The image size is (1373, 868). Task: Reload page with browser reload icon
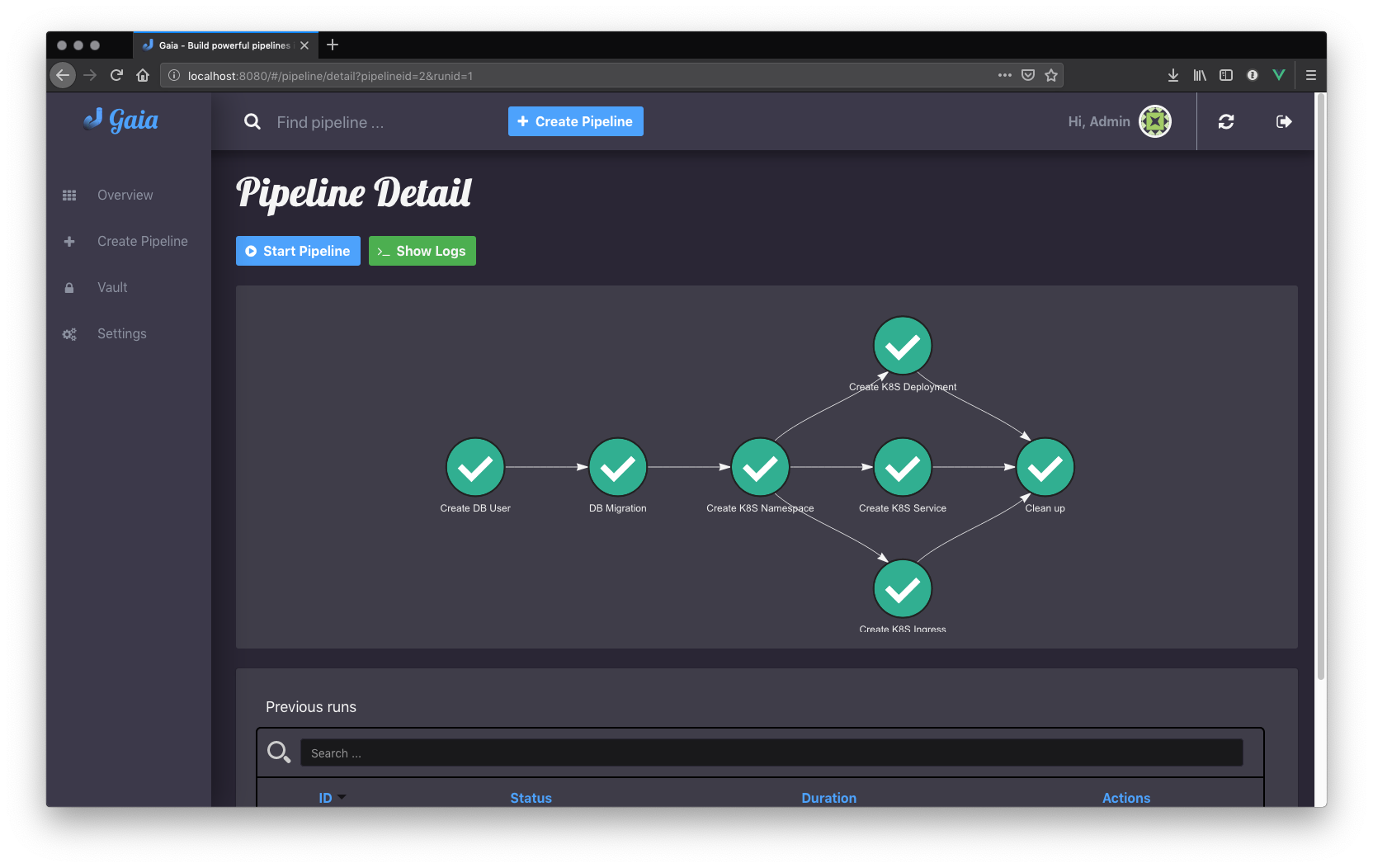tap(116, 75)
